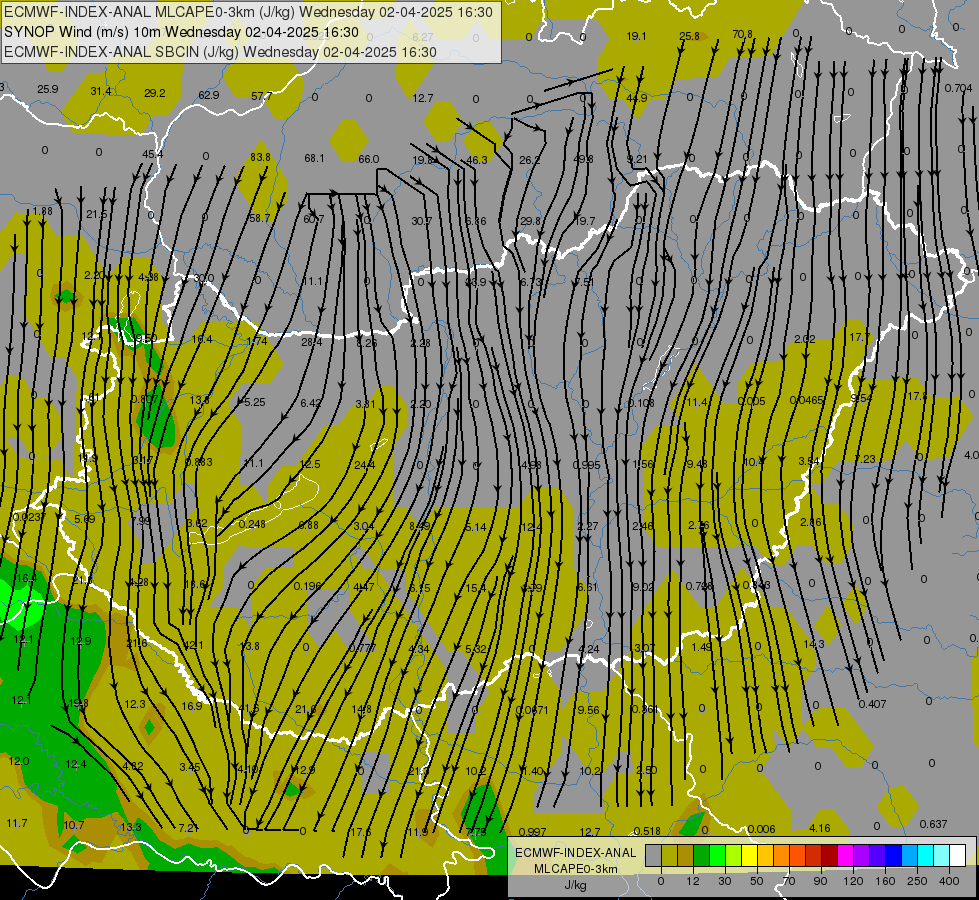979x900 pixels.
Task: Click the map value 70.8
Action: pyautogui.click(x=742, y=34)
